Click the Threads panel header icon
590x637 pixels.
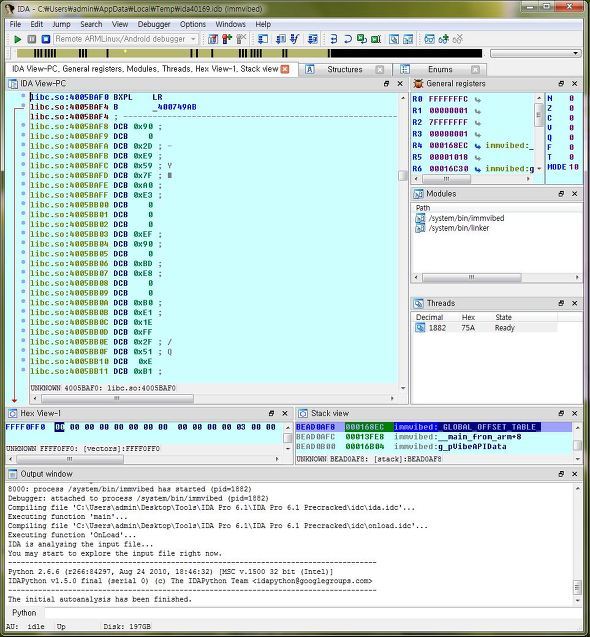pyautogui.click(x=418, y=303)
